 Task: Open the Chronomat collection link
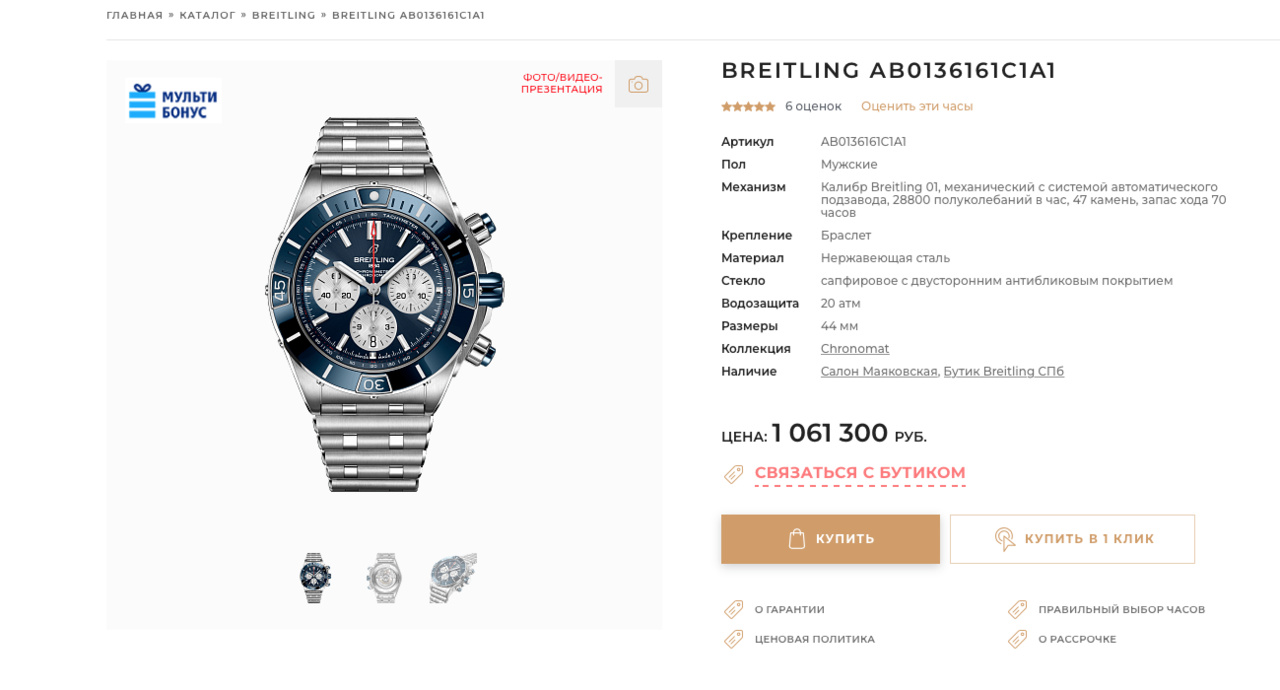coord(854,349)
